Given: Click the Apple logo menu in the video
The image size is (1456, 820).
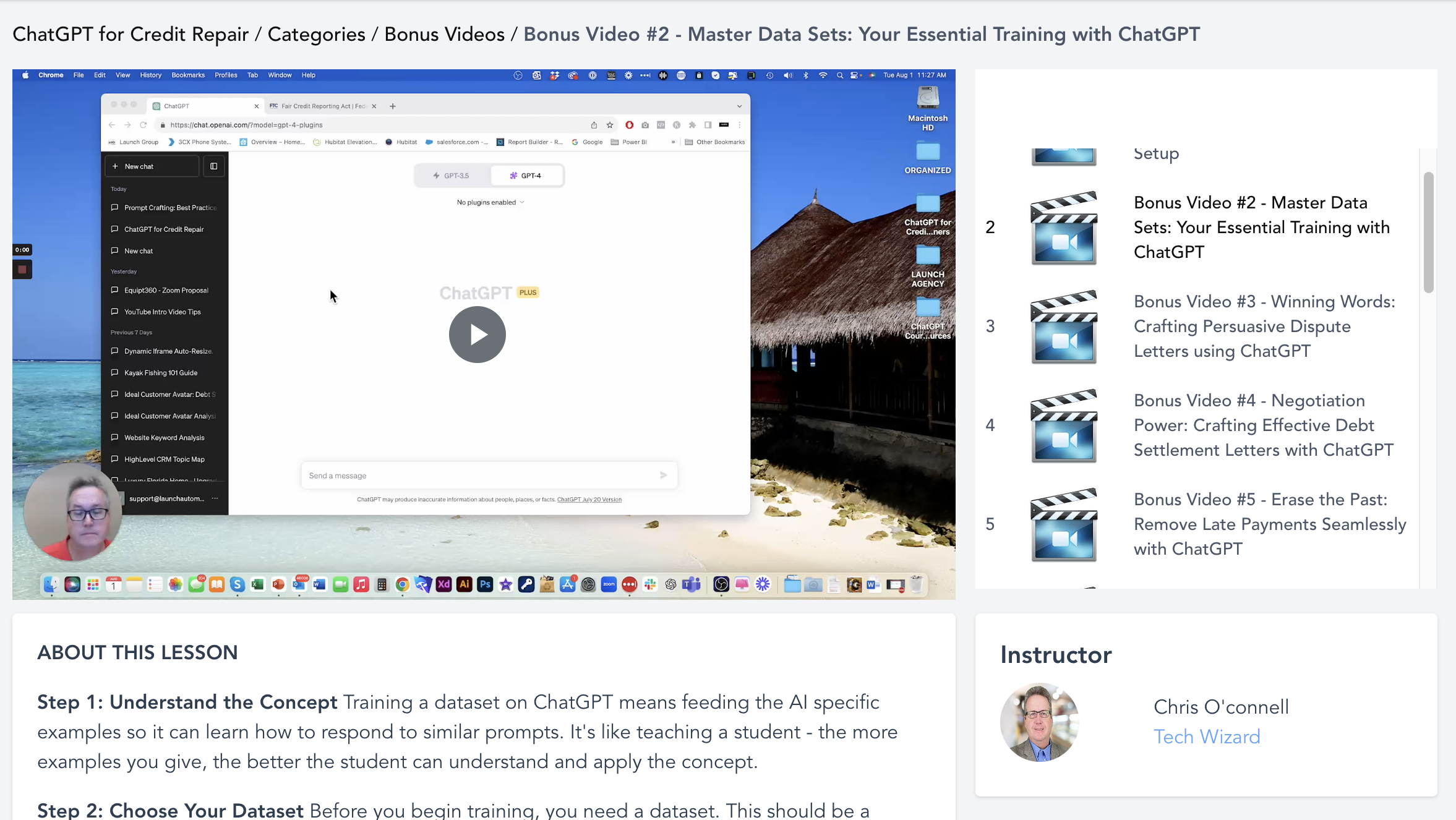Looking at the screenshot, I should pyautogui.click(x=25, y=75).
